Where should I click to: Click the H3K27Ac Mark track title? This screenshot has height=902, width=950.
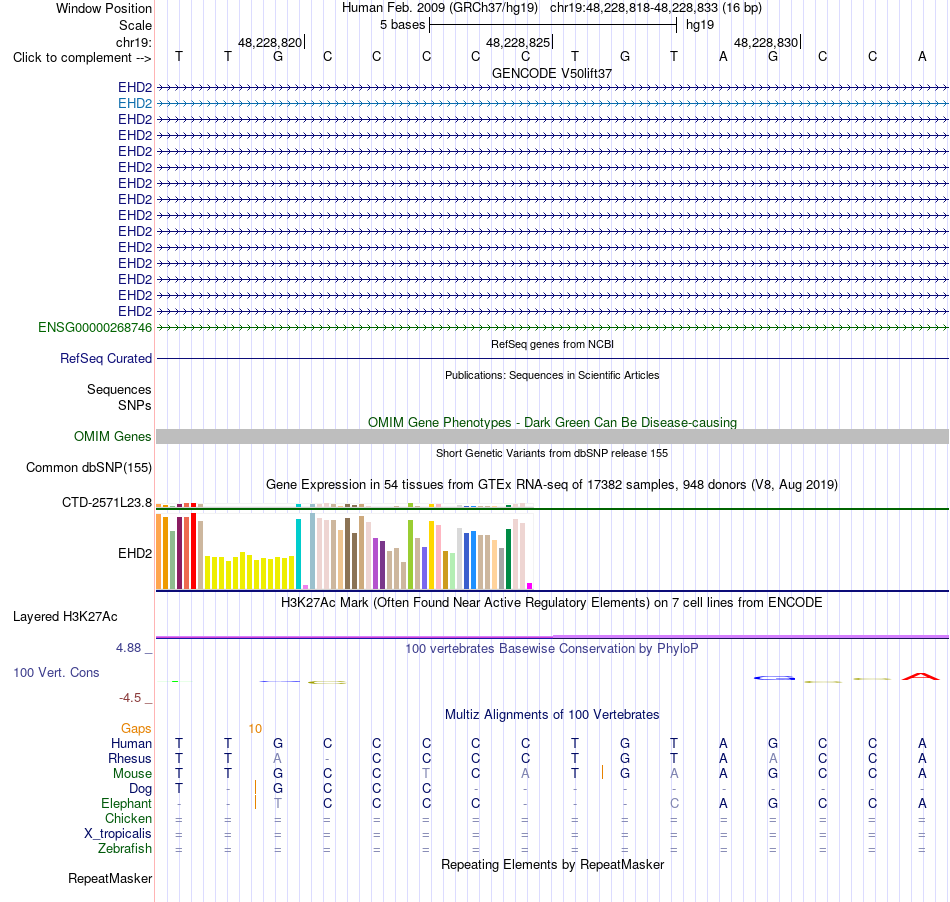pos(552,603)
